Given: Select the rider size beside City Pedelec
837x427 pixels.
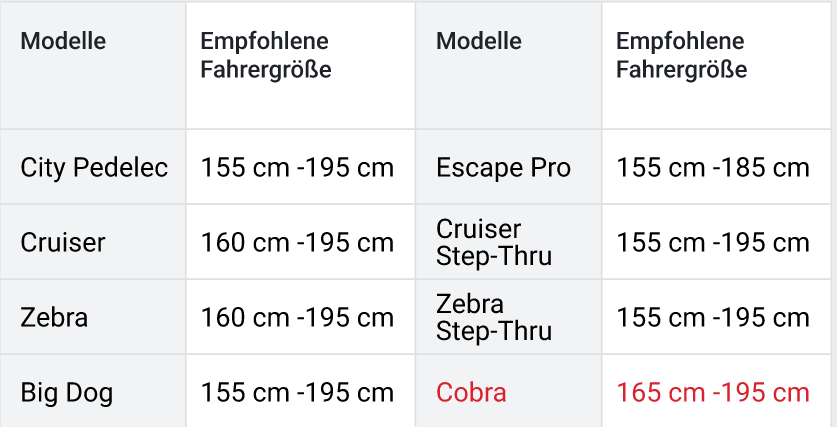Looking at the screenshot, I should pos(297,167).
